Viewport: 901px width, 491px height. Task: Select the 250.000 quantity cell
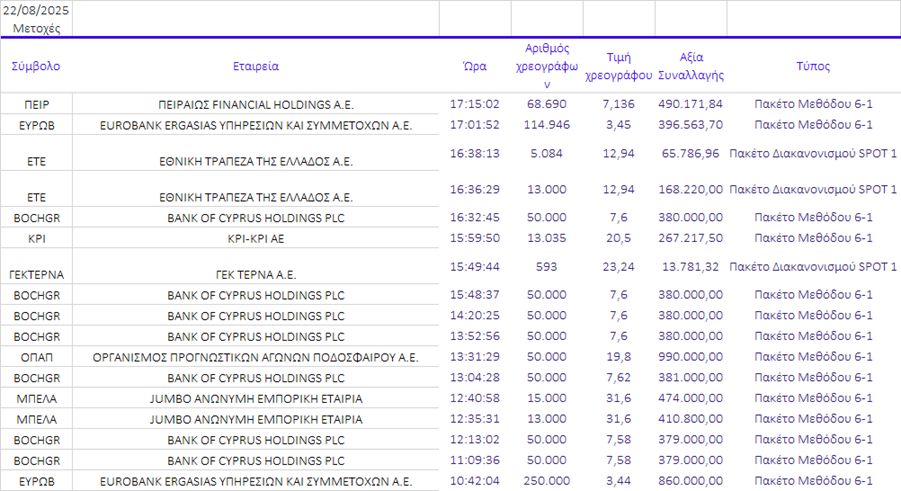(547, 481)
